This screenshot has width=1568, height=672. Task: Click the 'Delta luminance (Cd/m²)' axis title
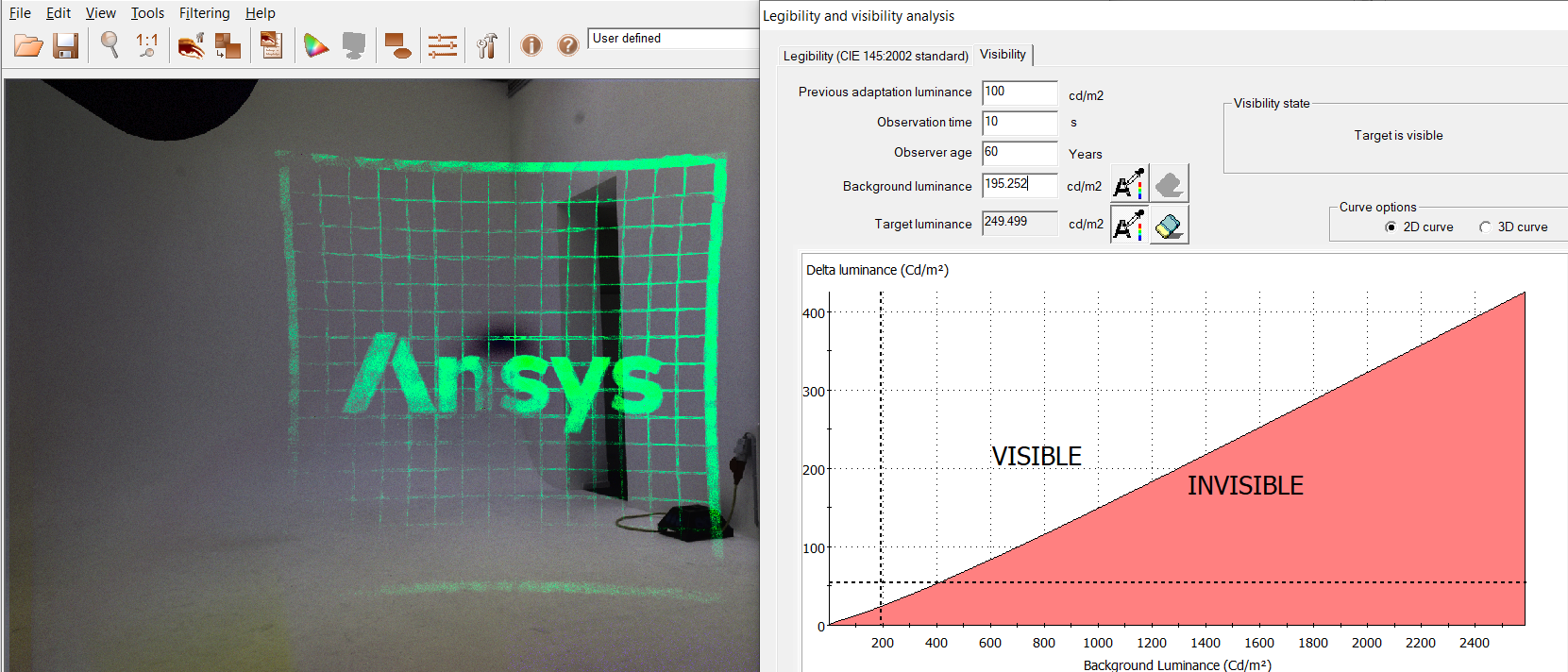coord(877,270)
